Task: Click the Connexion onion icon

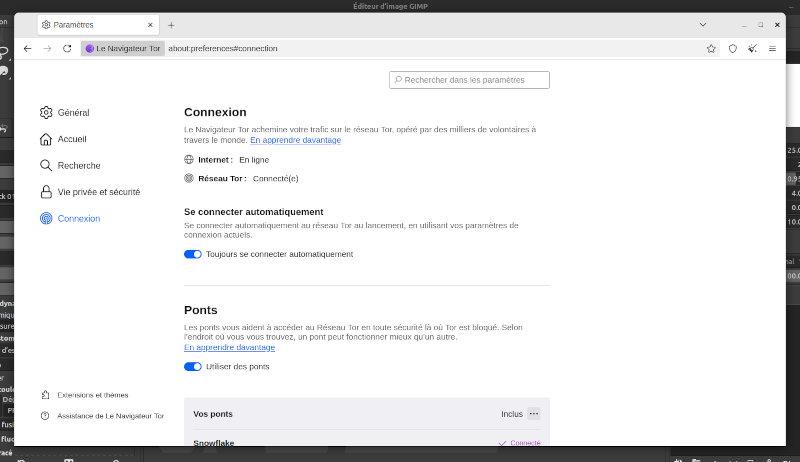Action: 46,218
